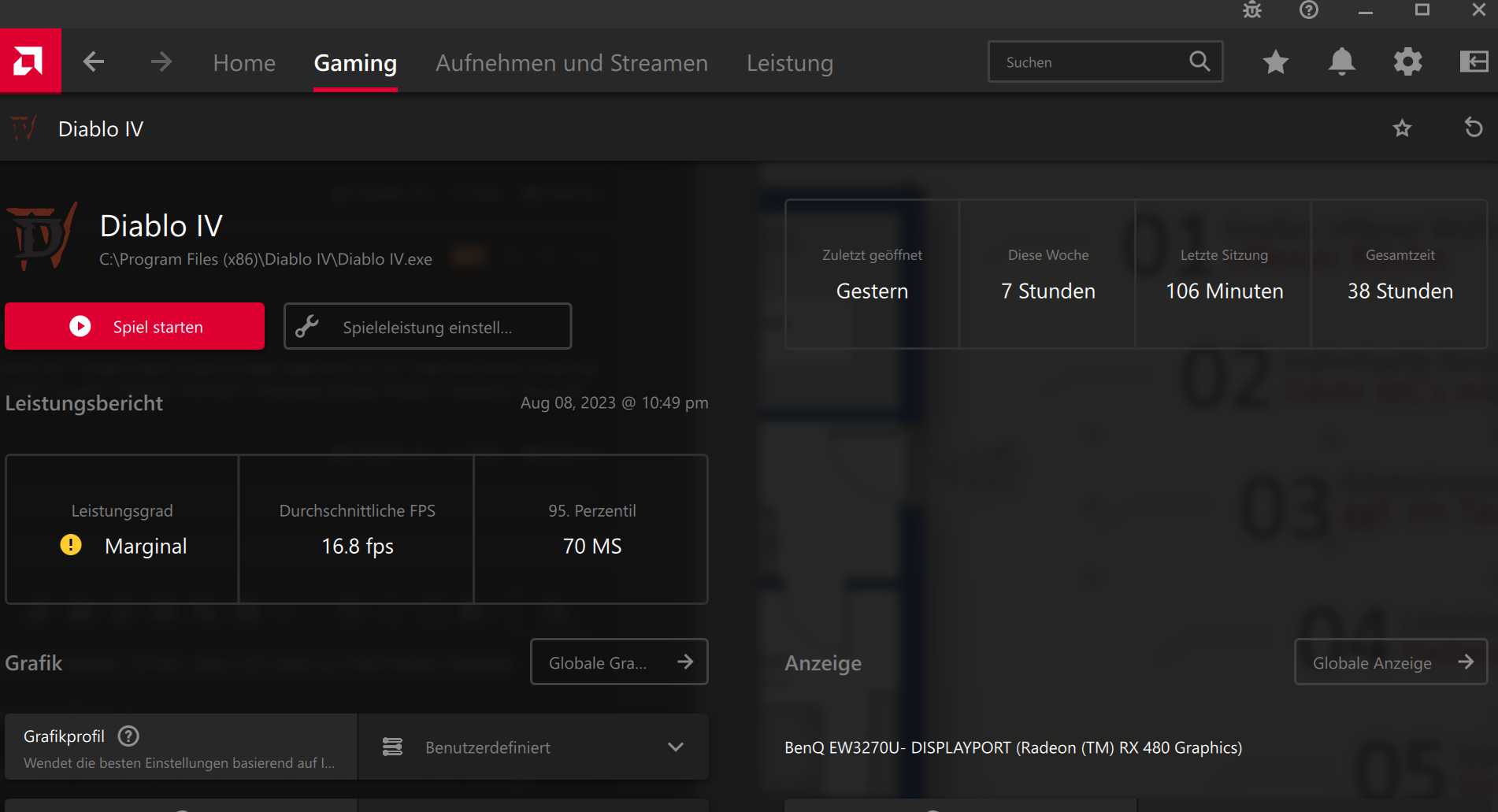
Task: Click the Leistungsgrad Marginal tile
Action: 122,529
